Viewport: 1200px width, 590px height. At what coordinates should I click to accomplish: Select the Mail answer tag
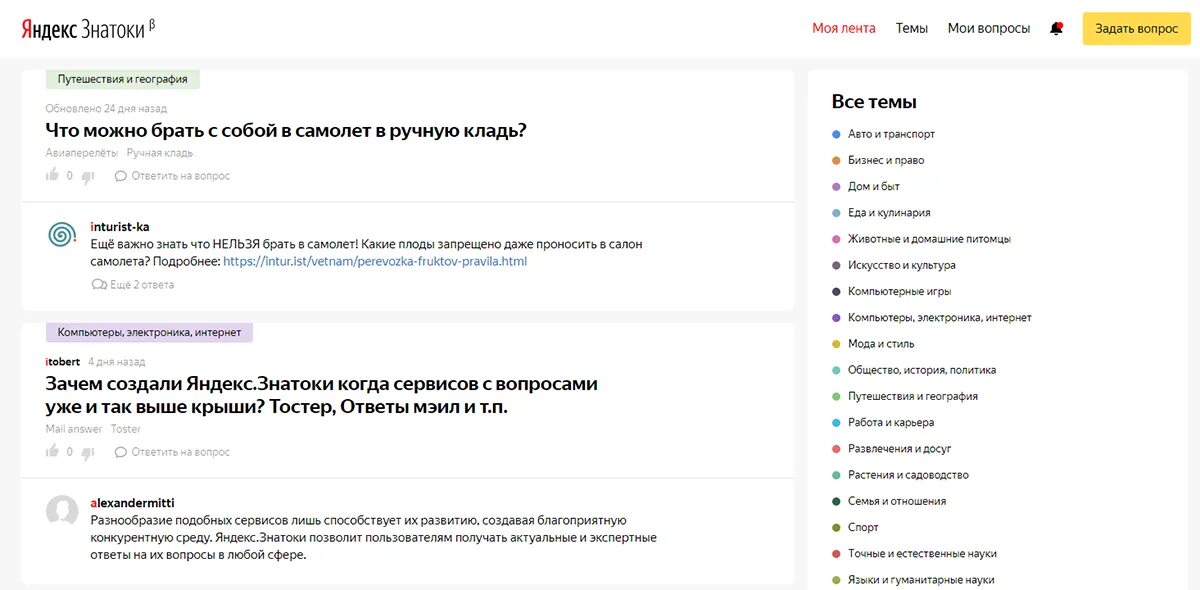tap(74, 429)
